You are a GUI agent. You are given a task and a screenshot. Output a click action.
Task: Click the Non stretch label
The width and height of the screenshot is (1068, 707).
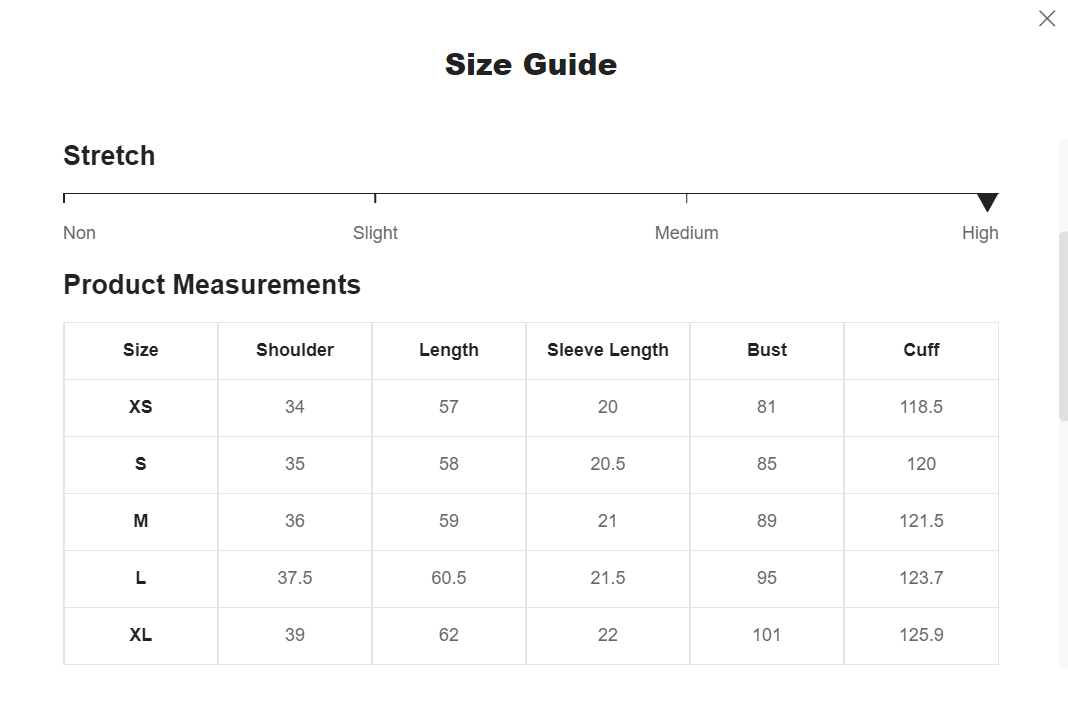(79, 233)
